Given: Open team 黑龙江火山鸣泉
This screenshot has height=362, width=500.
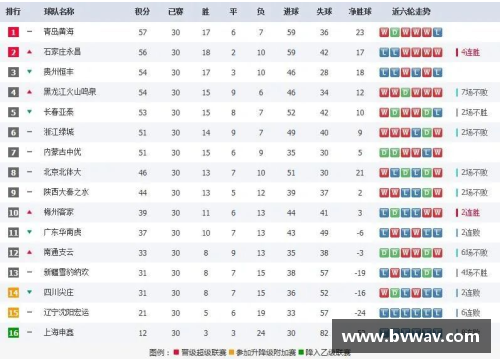Looking at the screenshot, I should click(x=70, y=92).
